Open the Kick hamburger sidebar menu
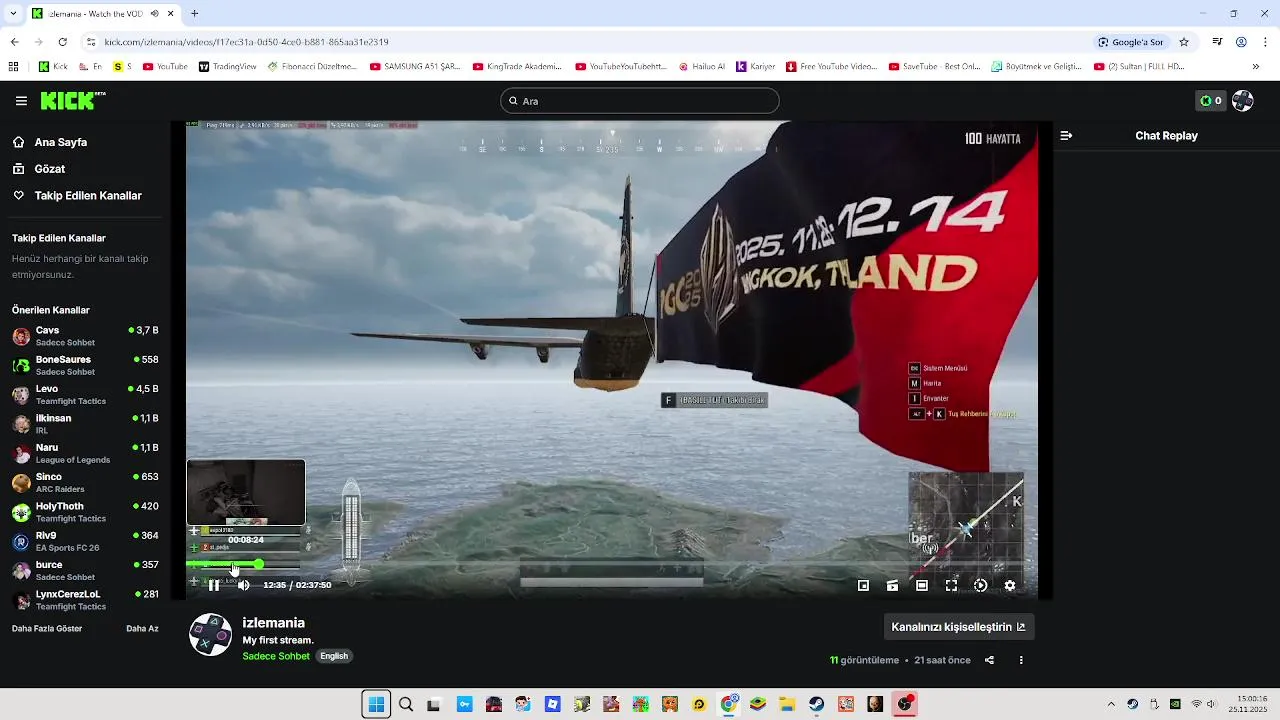 [21, 101]
